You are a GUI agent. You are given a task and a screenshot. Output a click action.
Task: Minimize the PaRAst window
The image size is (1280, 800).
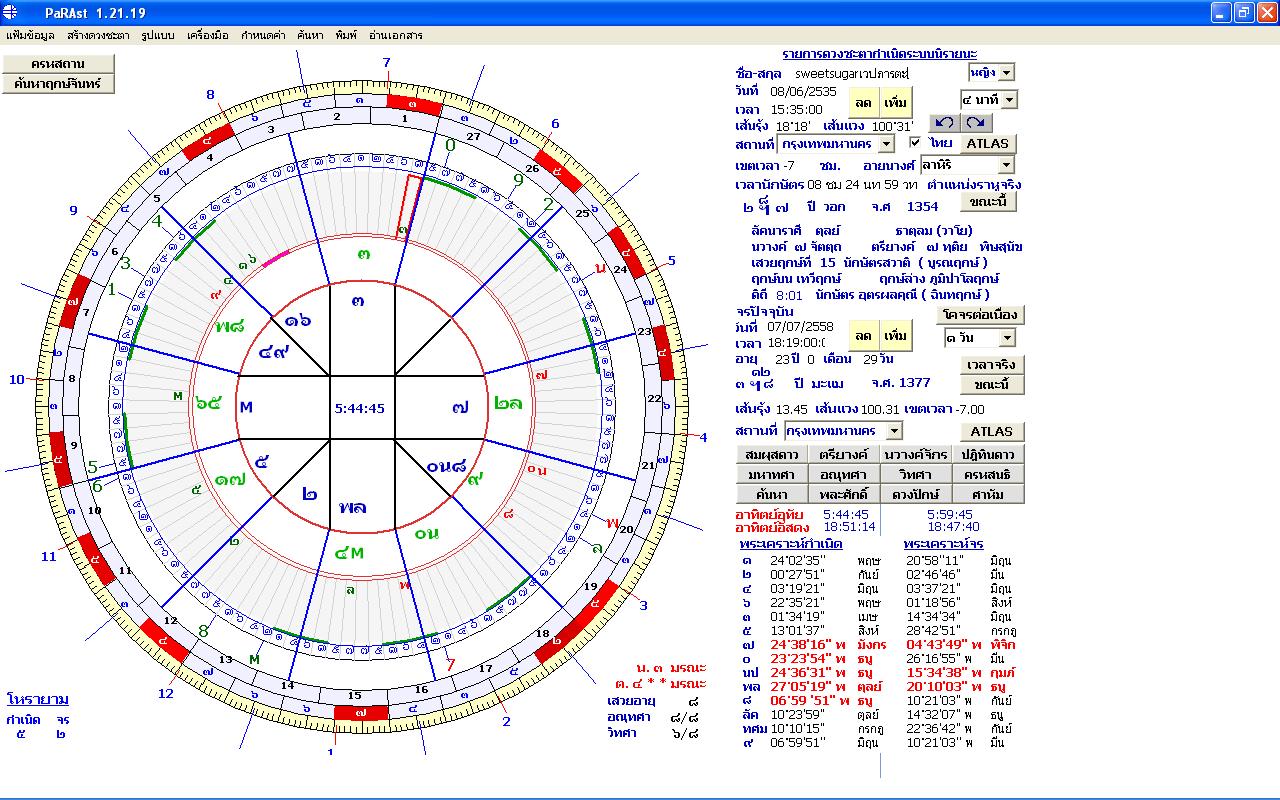[x=1221, y=12]
